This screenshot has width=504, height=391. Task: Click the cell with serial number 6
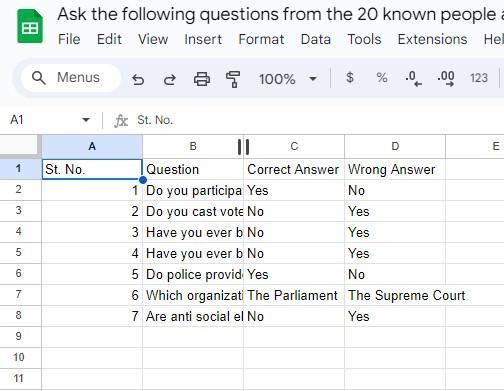pyautogui.click(x=92, y=295)
